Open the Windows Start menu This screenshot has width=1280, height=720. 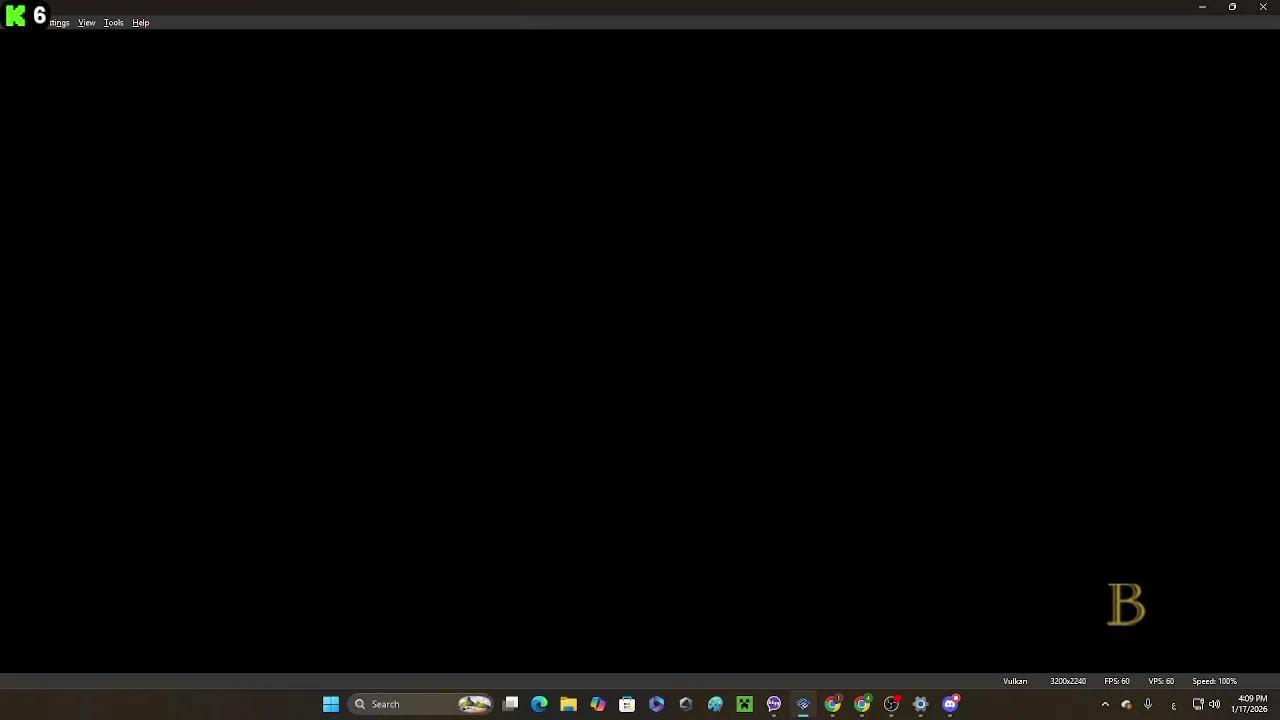pyautogui.click(x=331, y=704)
